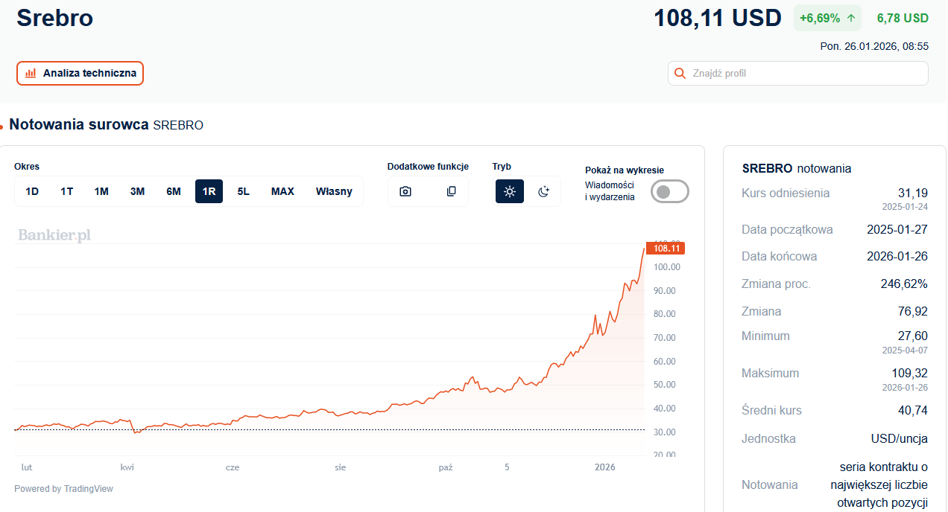This screenshot has width=948, height=512.
Task: Take a chart snapshot with camera icon
Action: click(x=405, y=192)
